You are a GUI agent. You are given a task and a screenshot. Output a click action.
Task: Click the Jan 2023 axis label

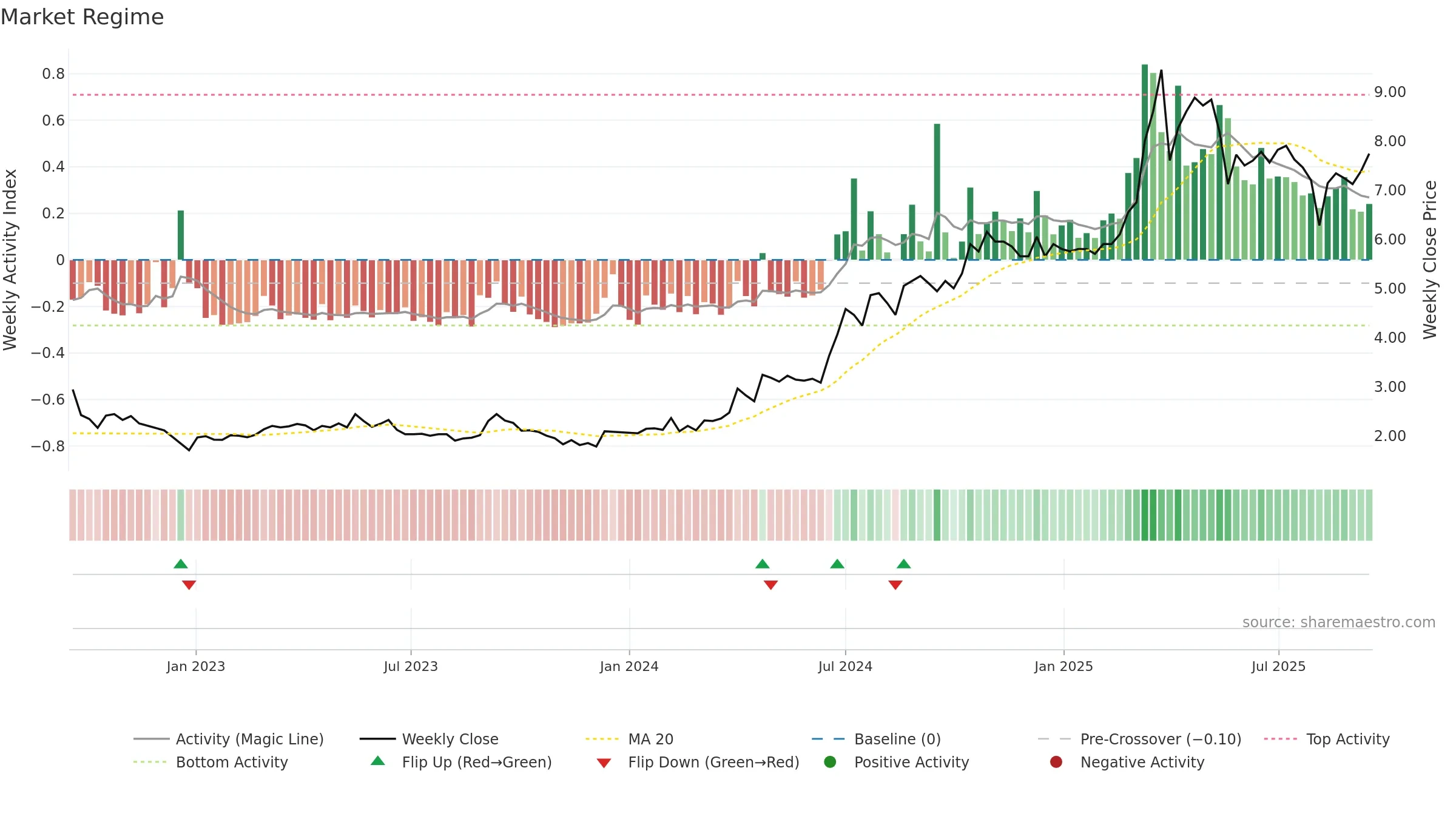196,666
